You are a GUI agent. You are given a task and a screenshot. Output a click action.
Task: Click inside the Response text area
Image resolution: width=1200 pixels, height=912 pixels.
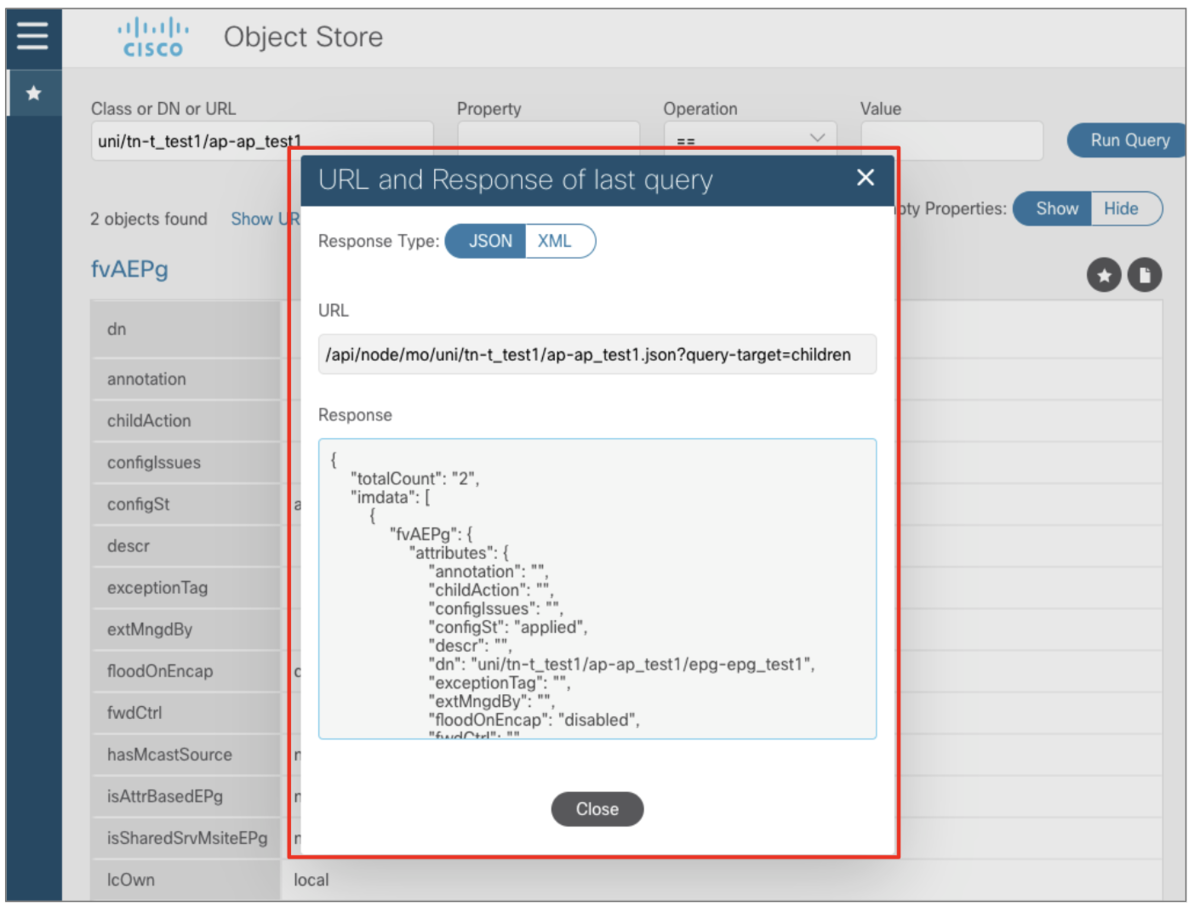[597, 589]
